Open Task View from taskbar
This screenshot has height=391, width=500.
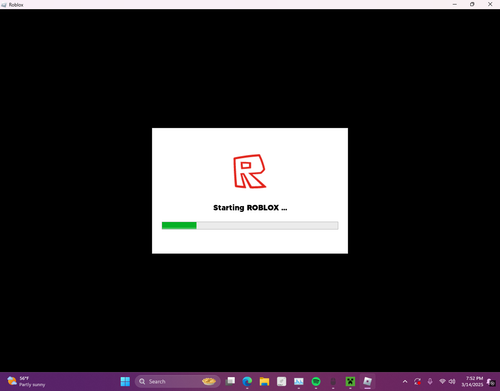tap(230, 381)
